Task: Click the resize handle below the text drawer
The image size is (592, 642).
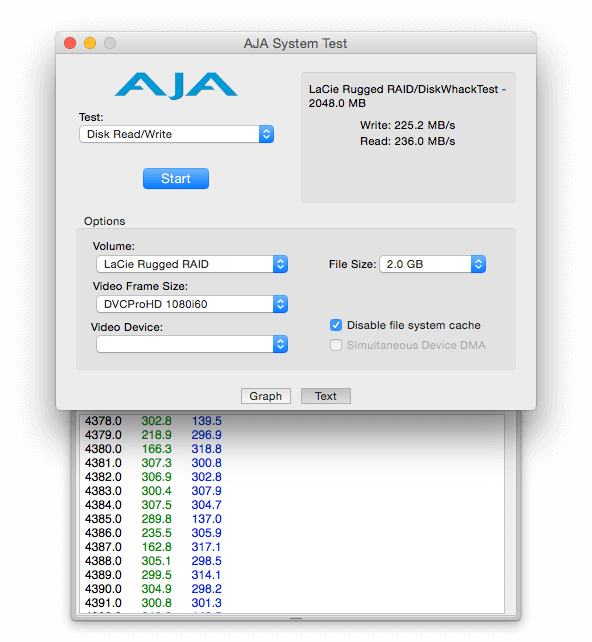Action: tap(296, 618)
